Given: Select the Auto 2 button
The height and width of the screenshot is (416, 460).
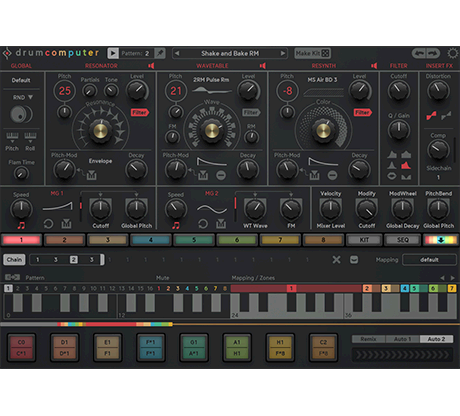Looking at the screenshot, I should (x=436, y=339).
